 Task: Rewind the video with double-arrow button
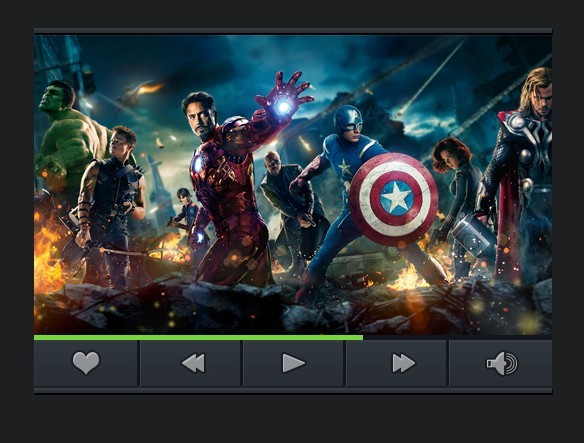coord(193,363)
